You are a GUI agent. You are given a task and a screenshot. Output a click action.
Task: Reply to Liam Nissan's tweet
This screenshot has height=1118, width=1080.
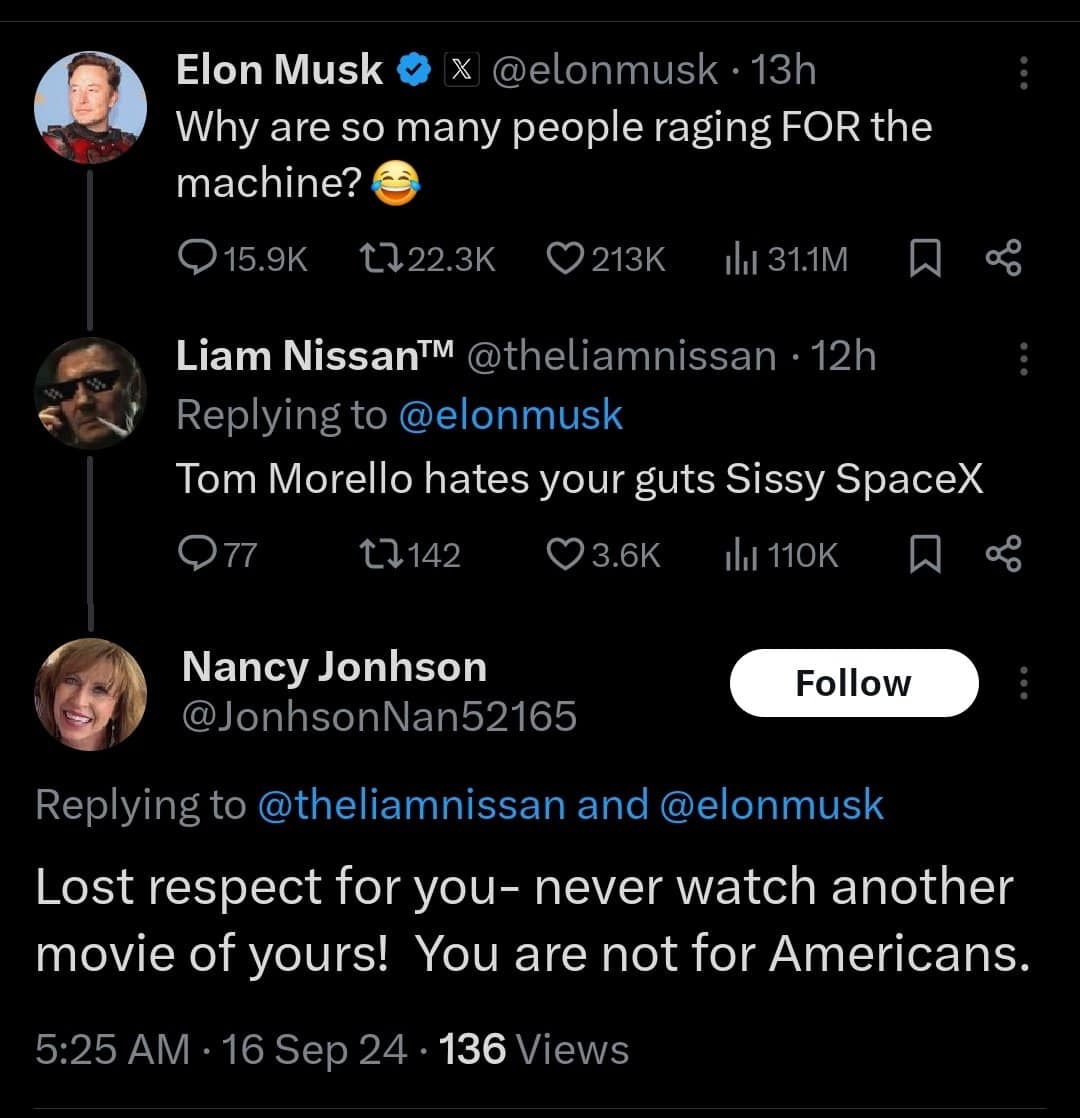(193, 554)
